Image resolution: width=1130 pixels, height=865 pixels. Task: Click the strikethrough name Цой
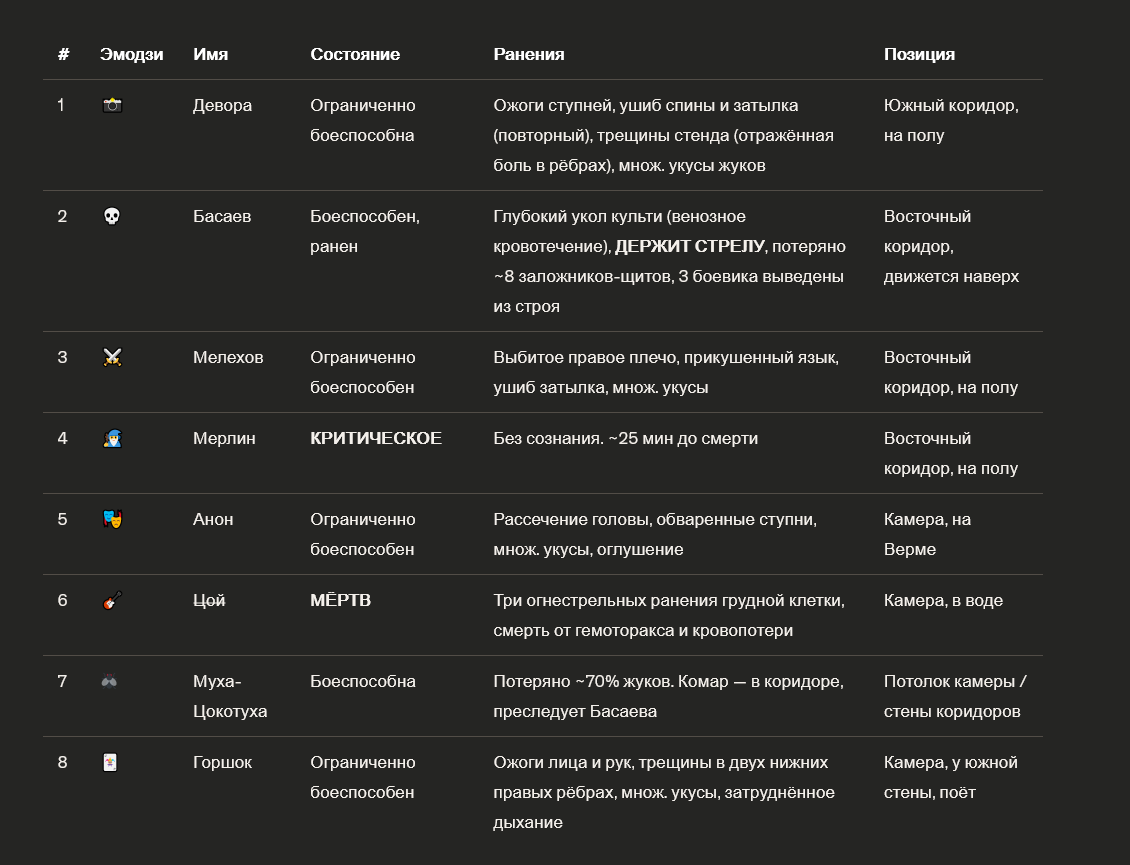209,600
